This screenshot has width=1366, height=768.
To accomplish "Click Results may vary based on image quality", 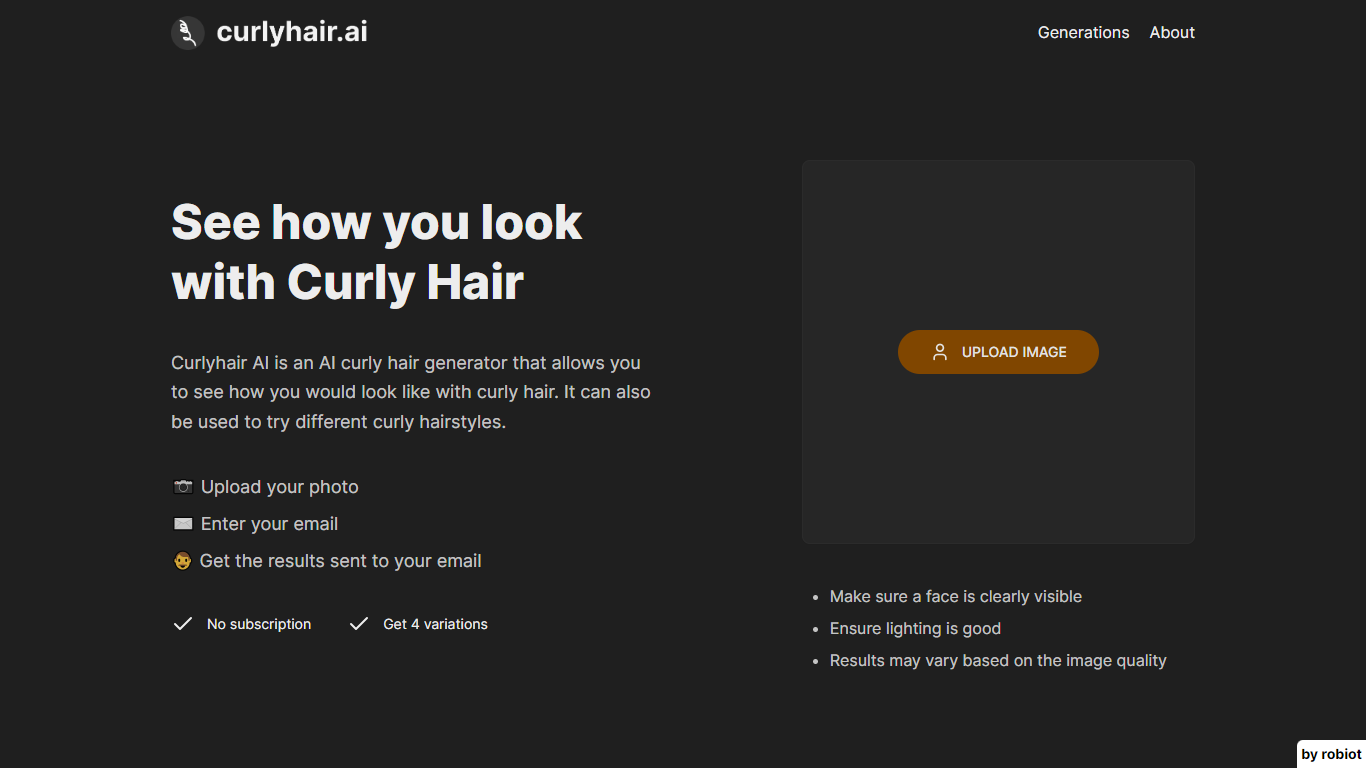I will (x=998, y=660).
